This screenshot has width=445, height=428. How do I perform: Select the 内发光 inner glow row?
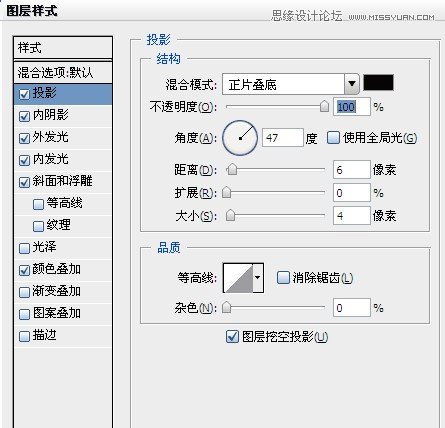click(x=63, y=160)
